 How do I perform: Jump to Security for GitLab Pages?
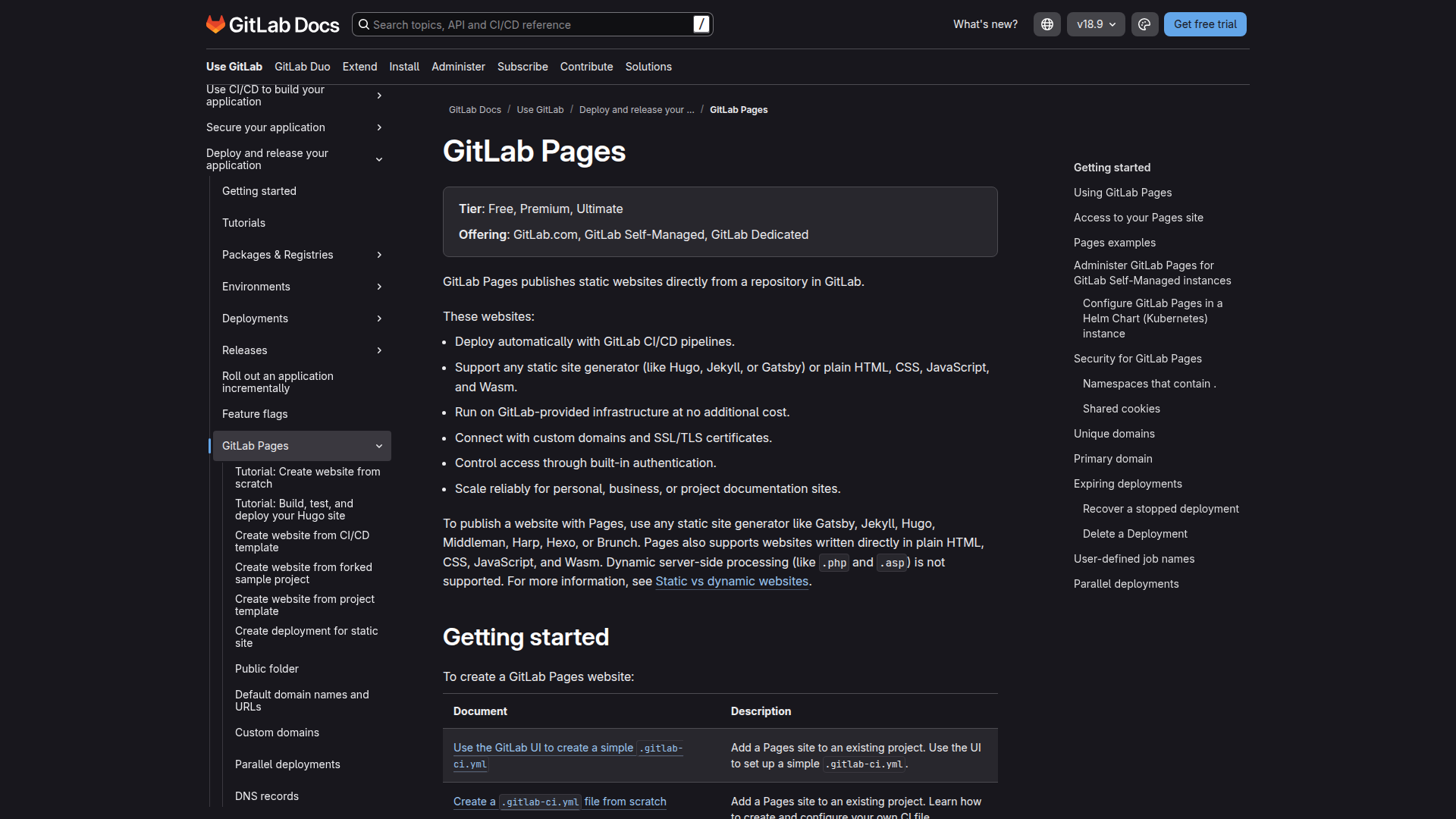1137,359
